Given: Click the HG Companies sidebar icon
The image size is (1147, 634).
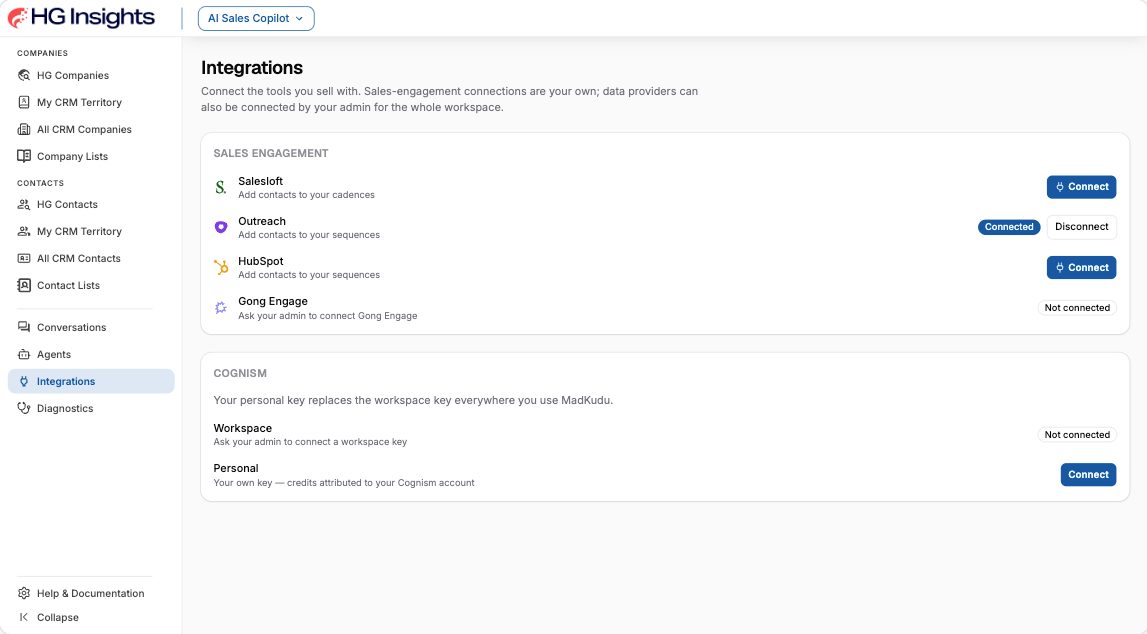Looking at the screenshot, I should coord(24,75).
